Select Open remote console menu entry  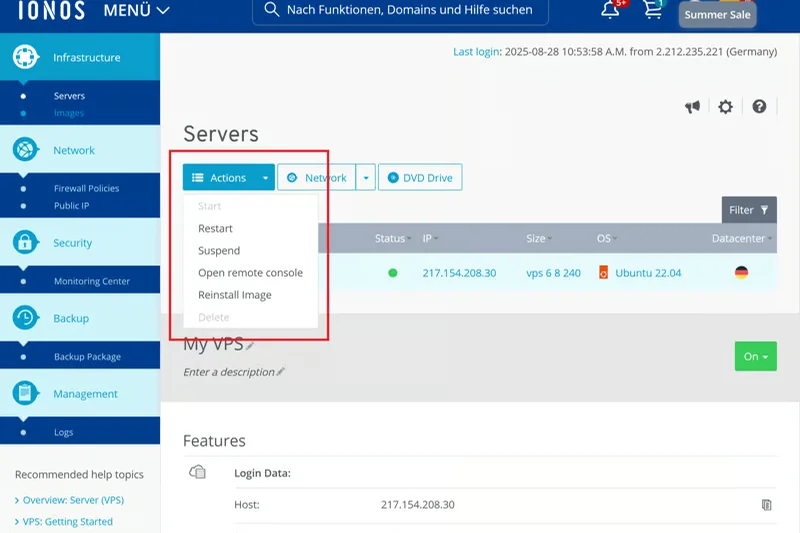tap(250, 273)
